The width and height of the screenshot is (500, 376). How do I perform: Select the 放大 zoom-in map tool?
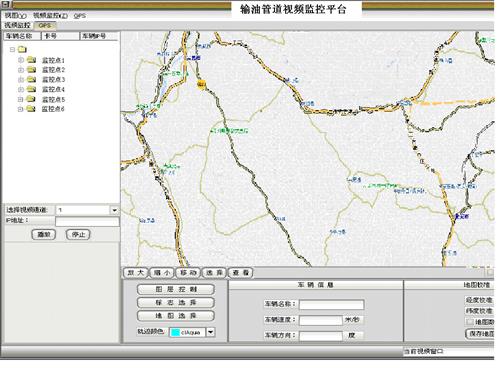point(136,273)
